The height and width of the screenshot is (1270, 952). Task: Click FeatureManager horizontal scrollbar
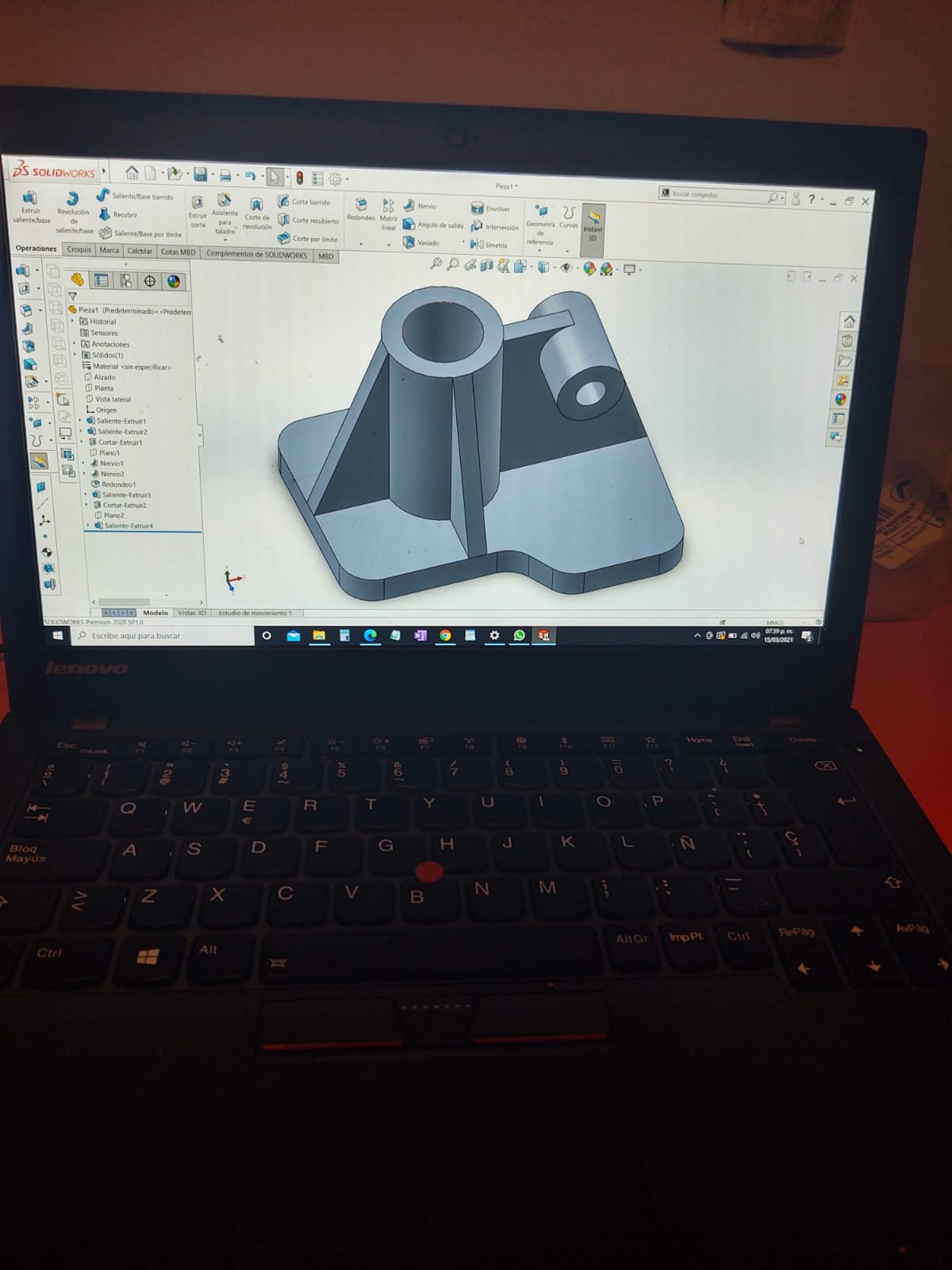pos(125,602)
